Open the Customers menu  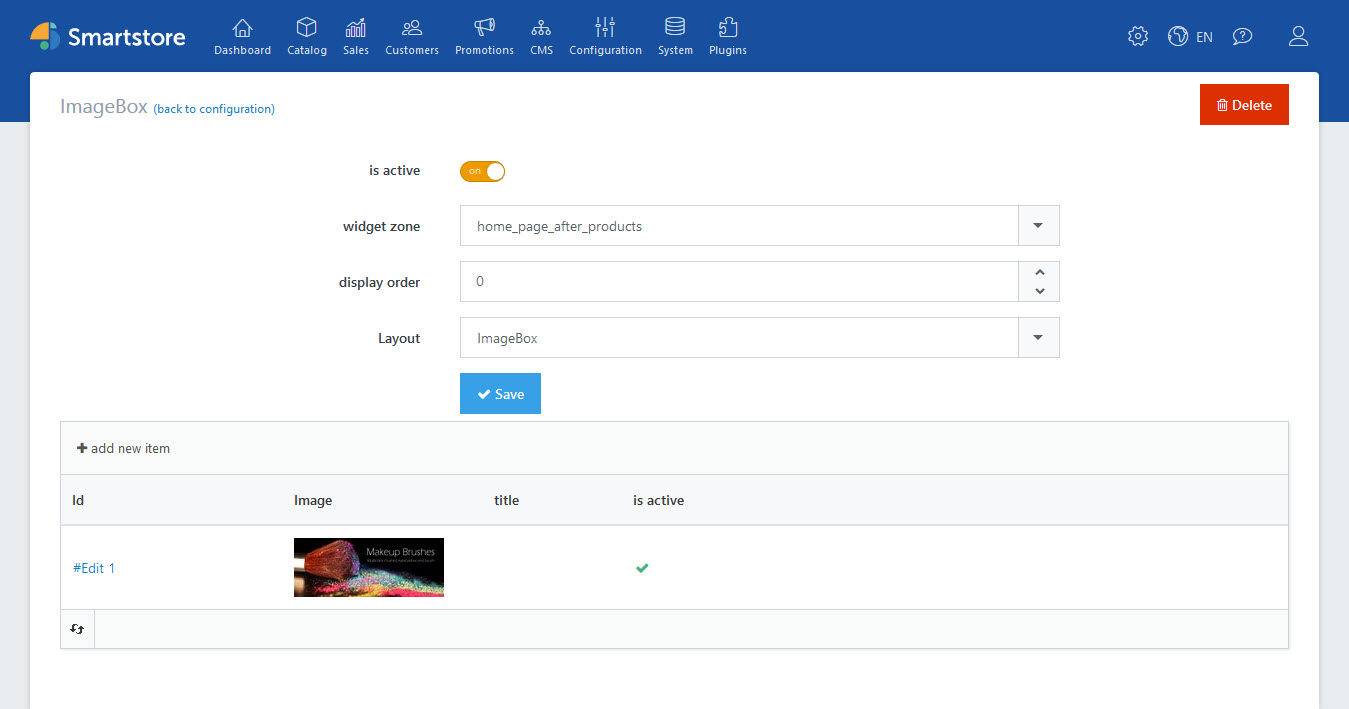[412, 37]
